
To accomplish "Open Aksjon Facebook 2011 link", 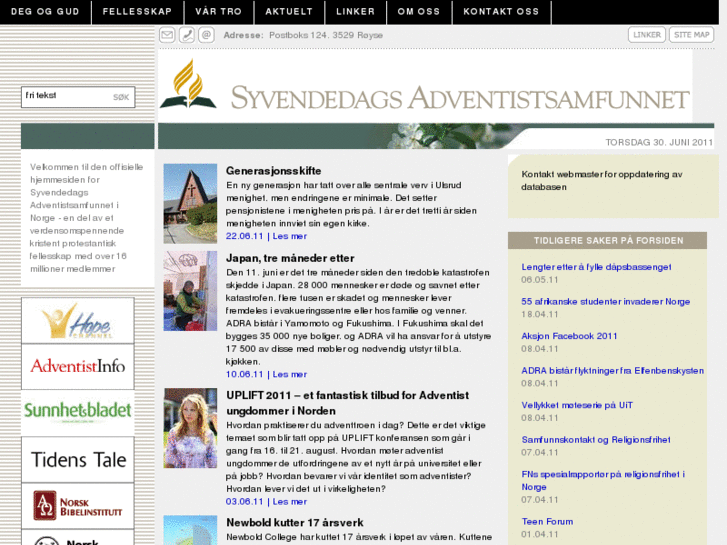I will (x=569, y=336).
